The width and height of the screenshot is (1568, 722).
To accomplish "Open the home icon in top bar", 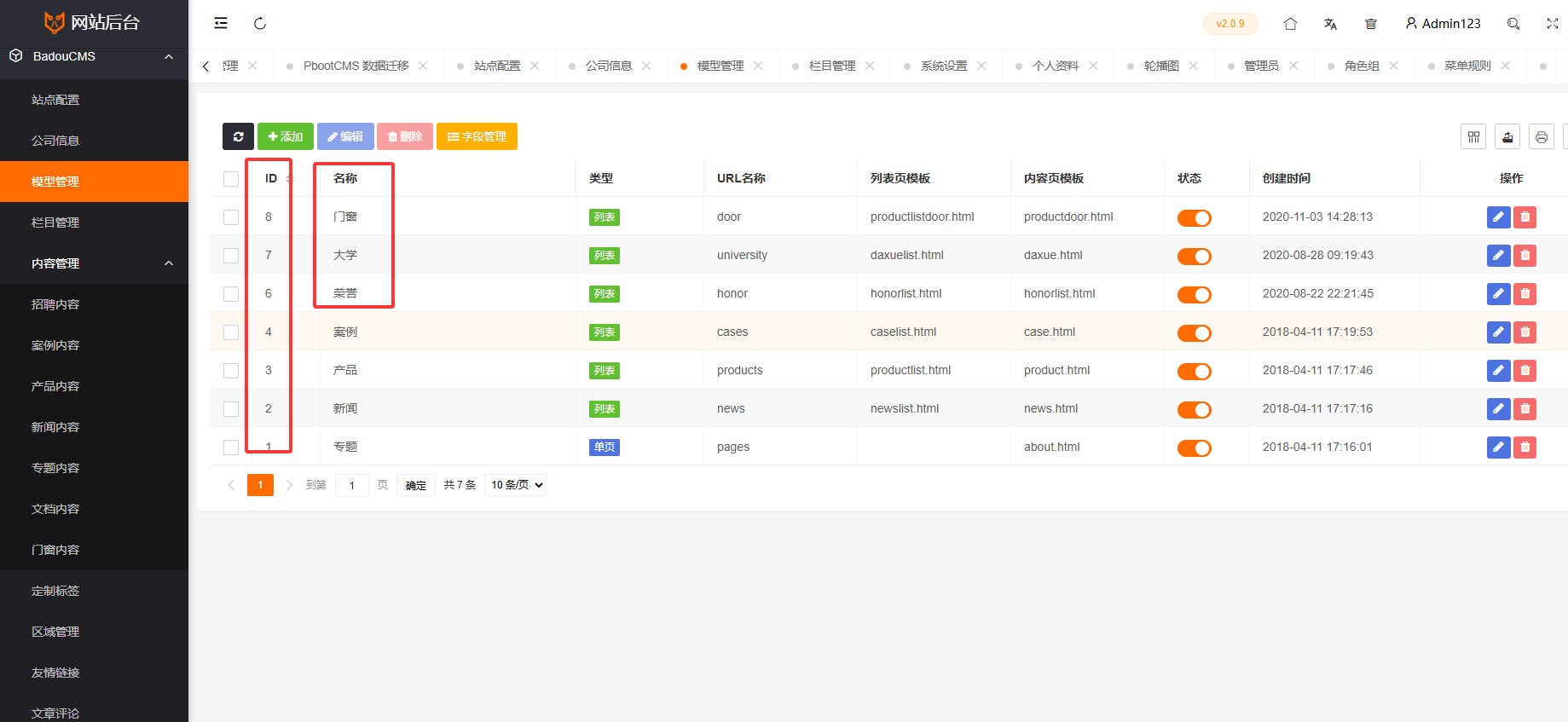I will [x=1290, y=24].
